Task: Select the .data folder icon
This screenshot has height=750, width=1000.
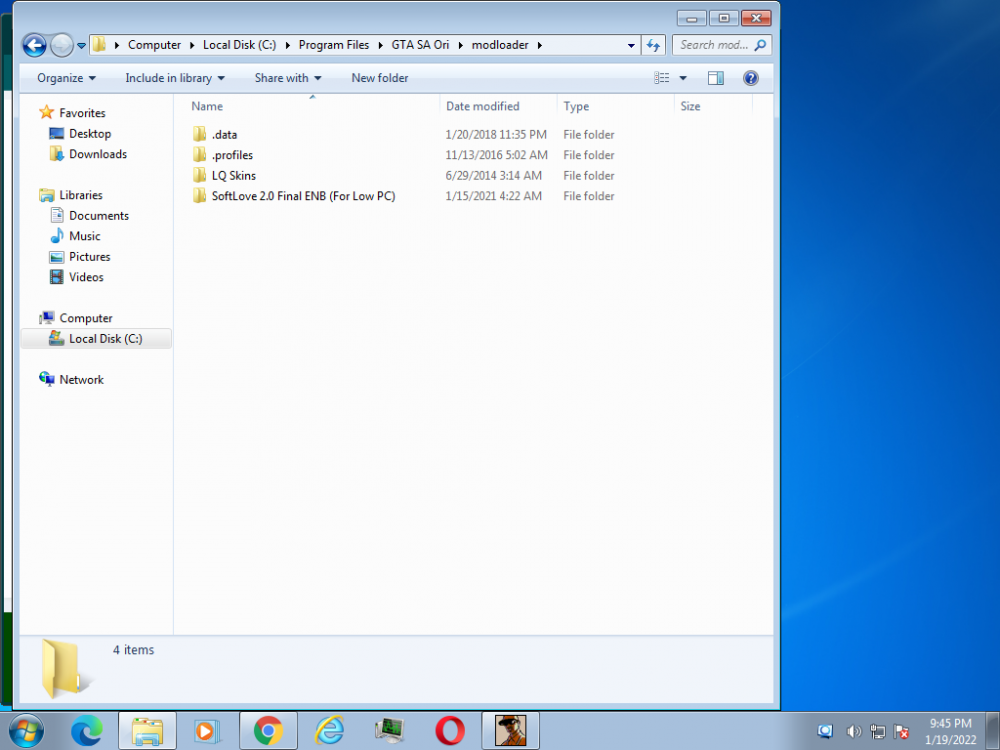Action: [x=200, y=134]
